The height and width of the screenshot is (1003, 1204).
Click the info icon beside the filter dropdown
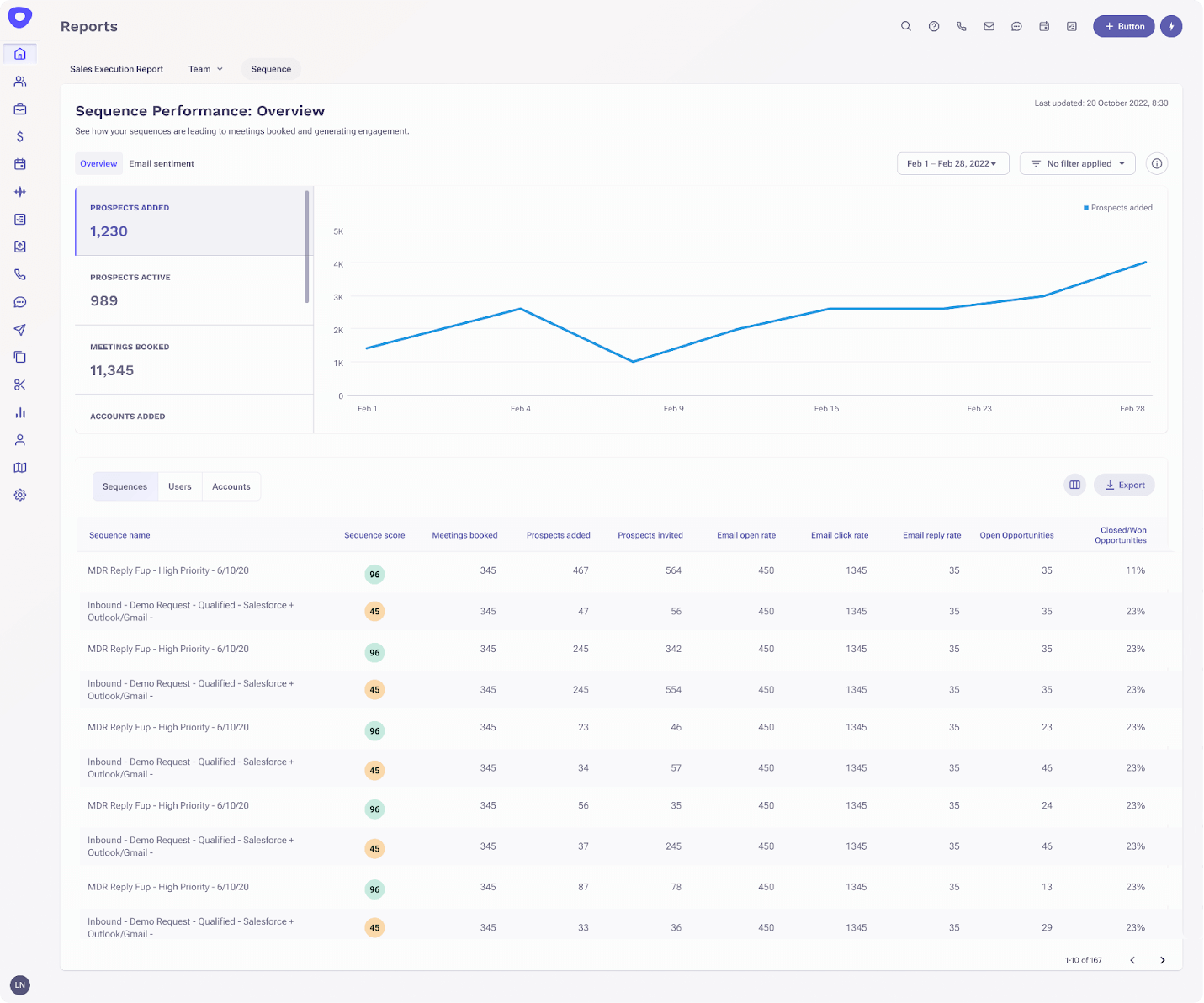tap(1157, 163)
